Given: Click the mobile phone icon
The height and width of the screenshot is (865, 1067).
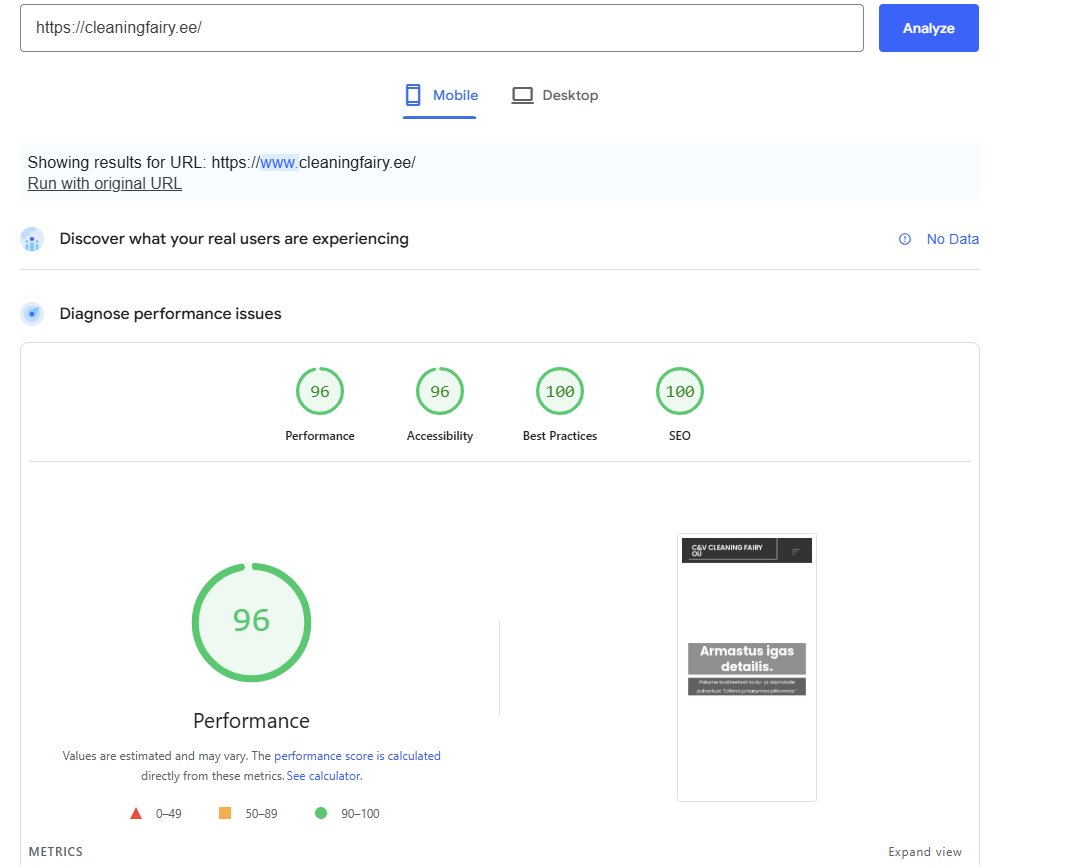Looking at the screenshot, I should pyautogui.click(x=413, y=95).
